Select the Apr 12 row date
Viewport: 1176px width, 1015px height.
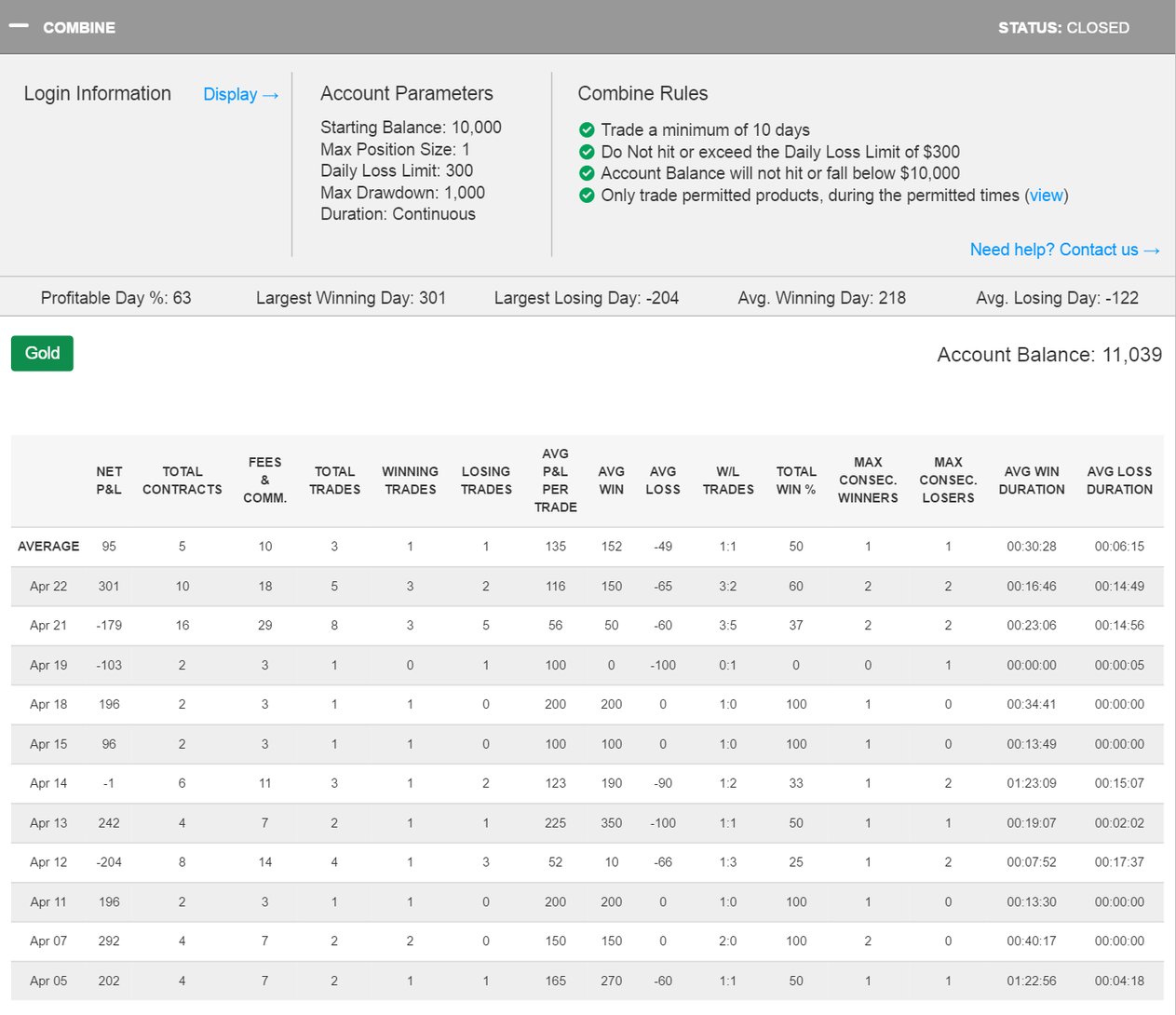coord(48,862)
